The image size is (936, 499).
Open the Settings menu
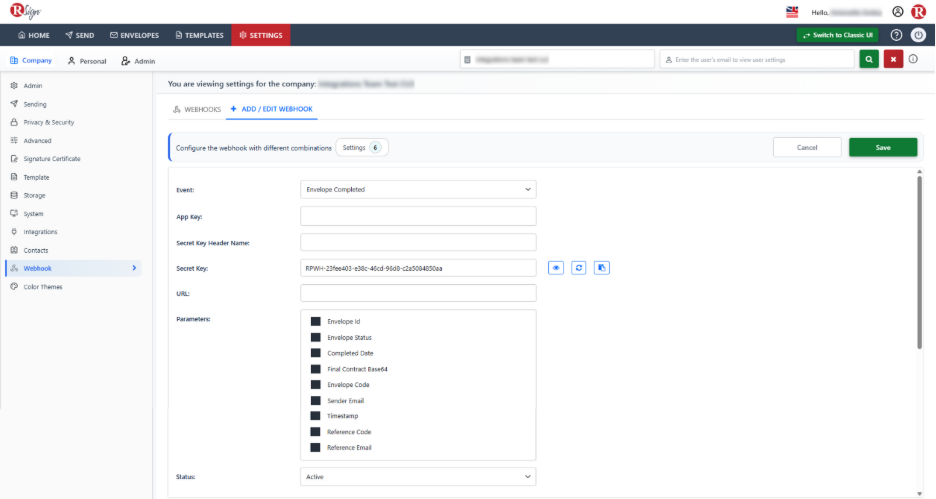[261, 35]
